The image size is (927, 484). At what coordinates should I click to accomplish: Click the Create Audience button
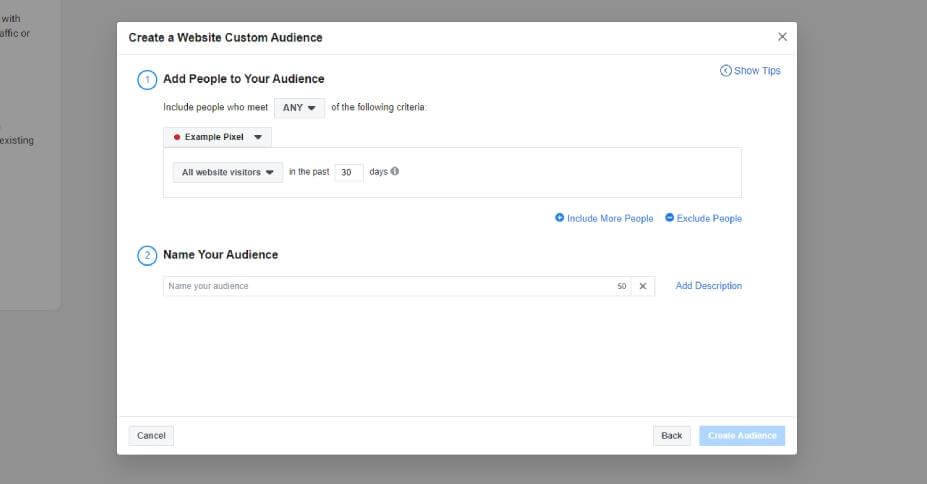tap(742, 436)
